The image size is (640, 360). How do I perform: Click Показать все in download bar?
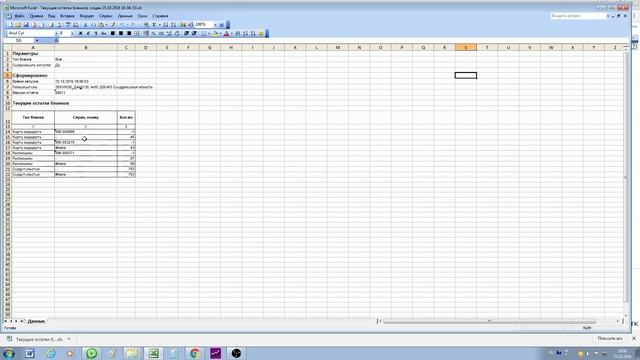click(610, 339)
